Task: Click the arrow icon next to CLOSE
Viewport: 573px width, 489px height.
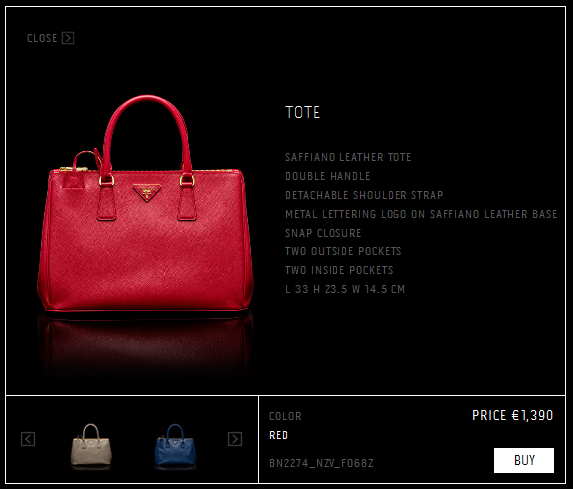Action: click(68, 38)
